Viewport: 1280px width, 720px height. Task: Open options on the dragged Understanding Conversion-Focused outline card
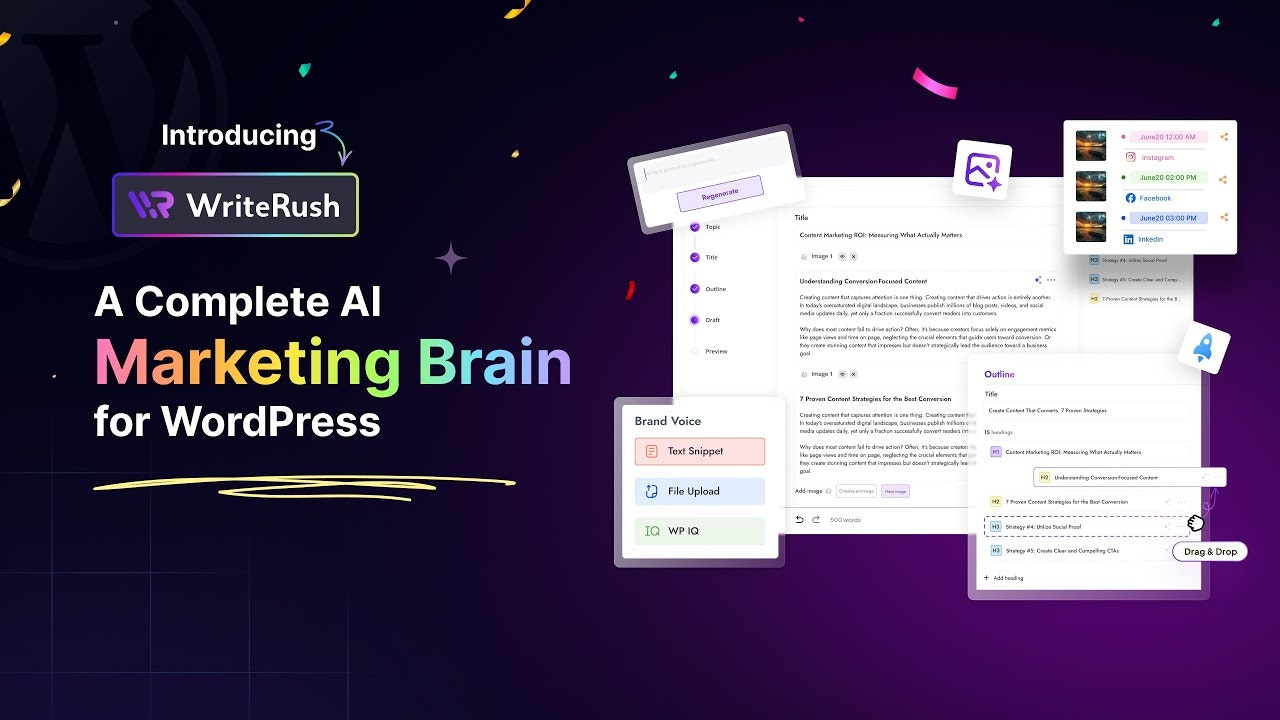click(x=1216, y=478)
